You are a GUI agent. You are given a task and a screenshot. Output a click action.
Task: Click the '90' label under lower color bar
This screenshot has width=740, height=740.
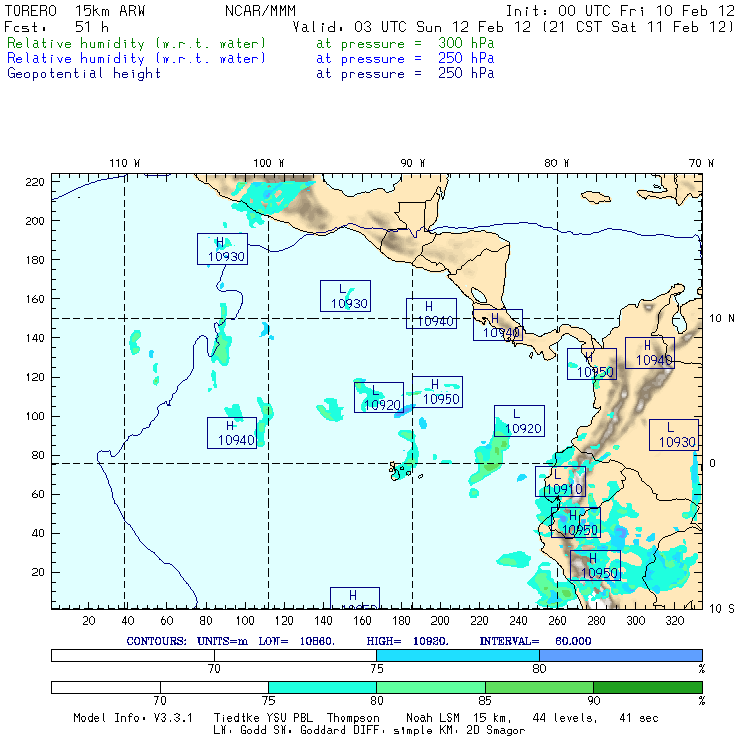point(594,701)
